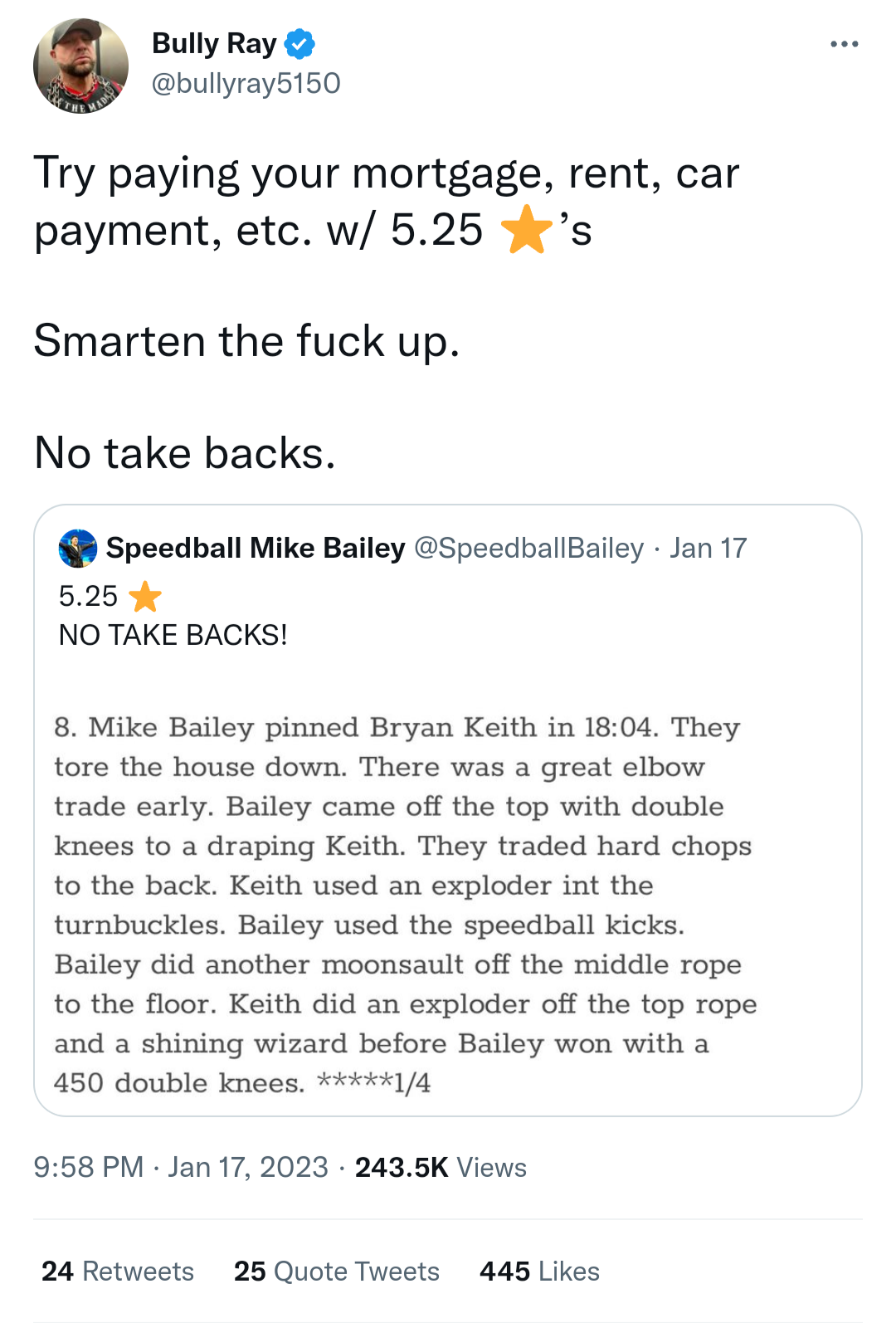Image resolution: width=896 pixels, height=1323 pixels.
Task: Click Bully Ray's profile avatar
Action: coord(80,66)
